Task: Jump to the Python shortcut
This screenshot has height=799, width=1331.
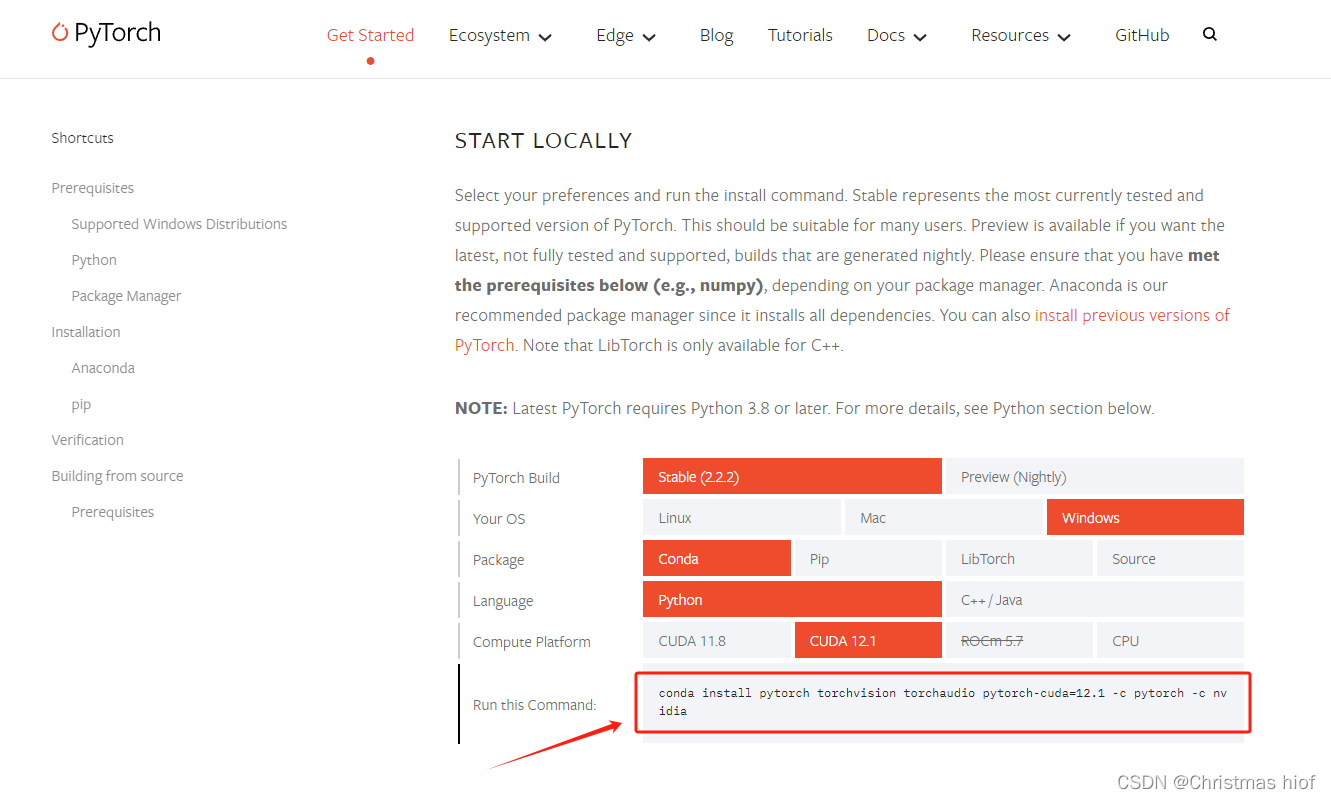Action: tap(94, 260)
